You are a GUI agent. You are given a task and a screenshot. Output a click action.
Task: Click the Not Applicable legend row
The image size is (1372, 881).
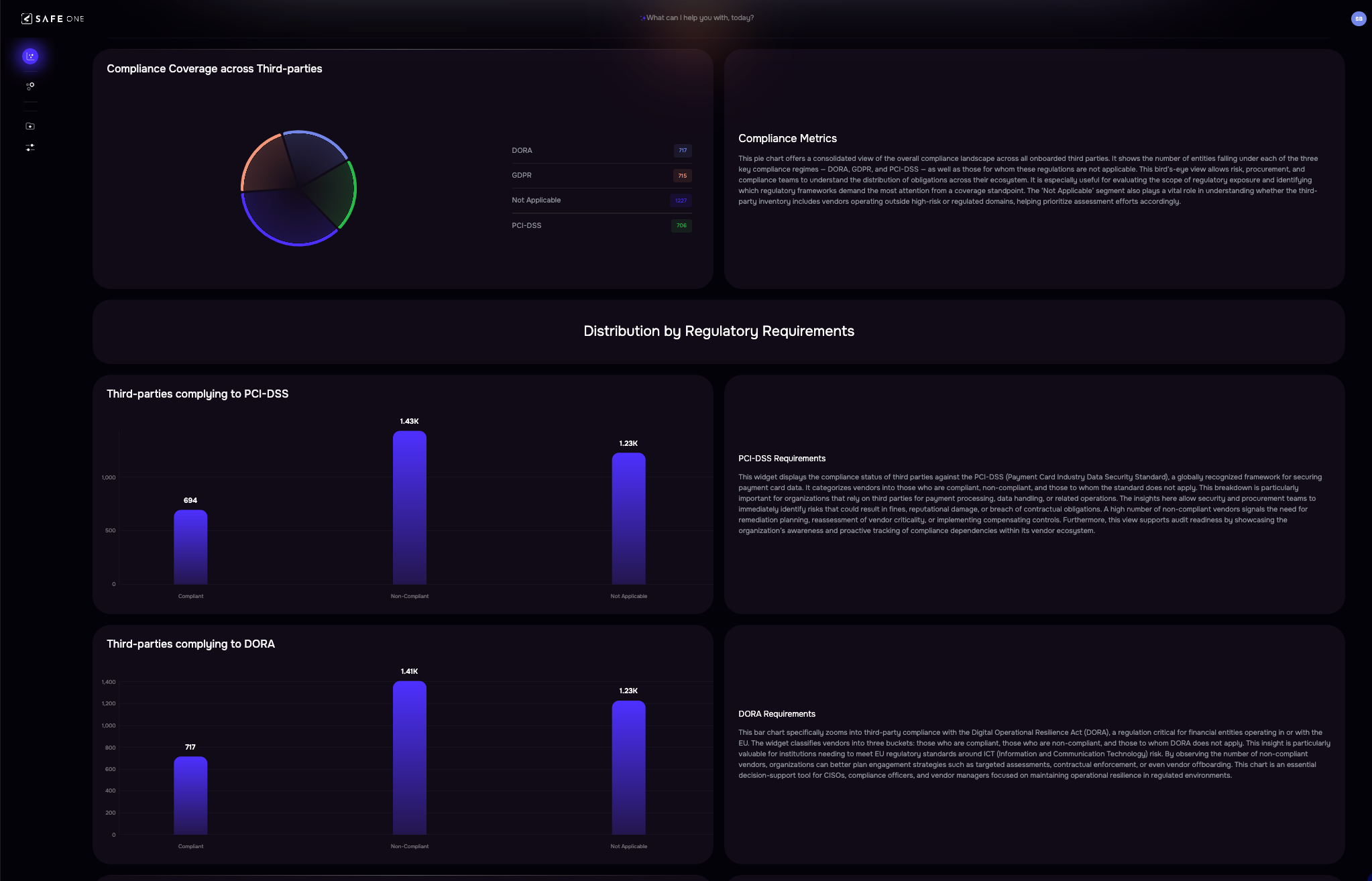coord(600,200)
